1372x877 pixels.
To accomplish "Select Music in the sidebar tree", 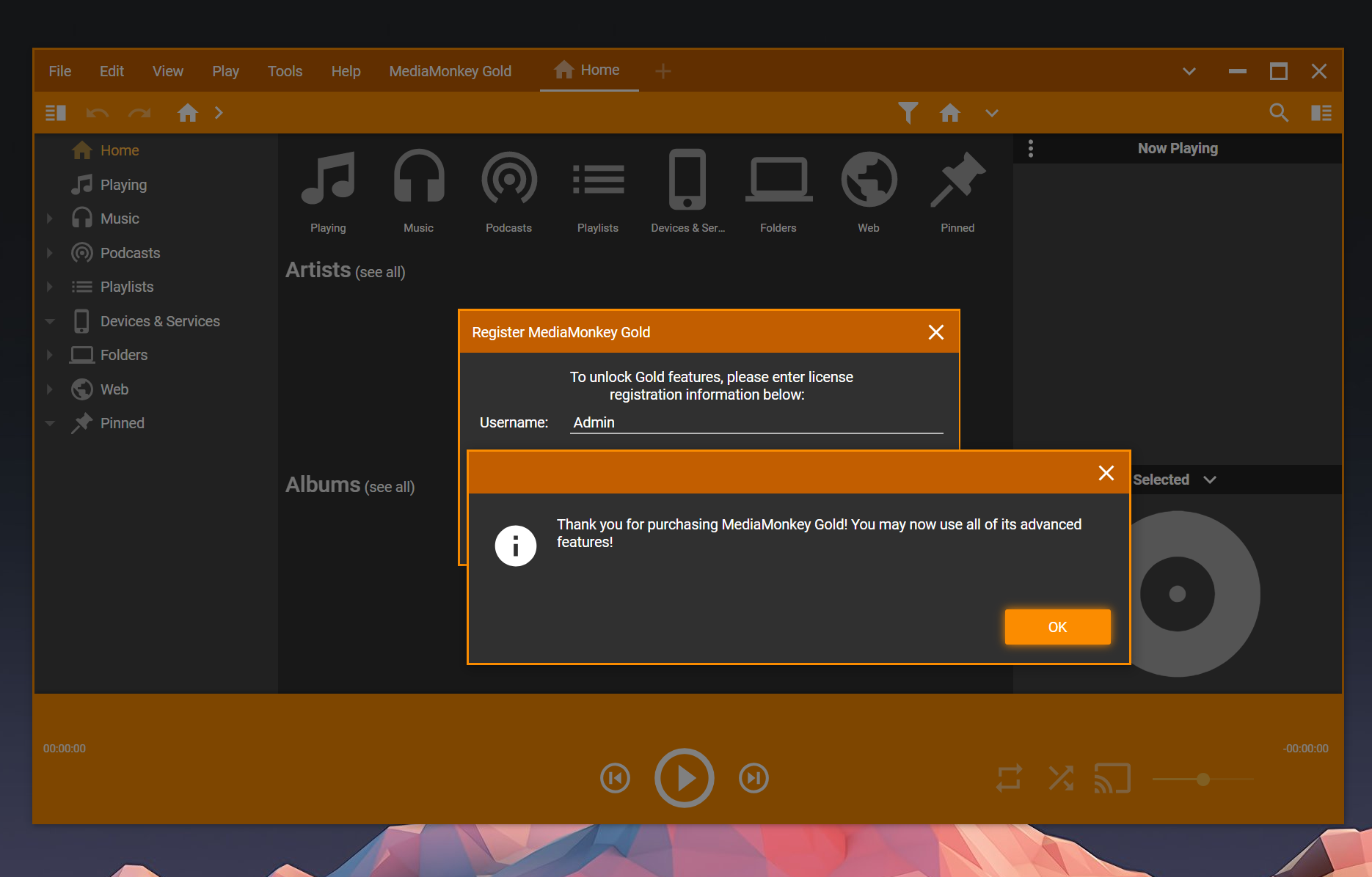I will 120,219.
